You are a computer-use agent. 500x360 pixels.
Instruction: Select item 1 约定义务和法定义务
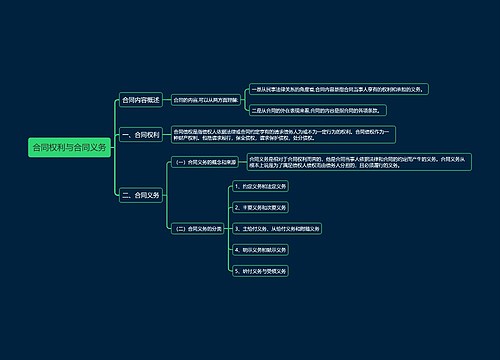click(260, 186)
